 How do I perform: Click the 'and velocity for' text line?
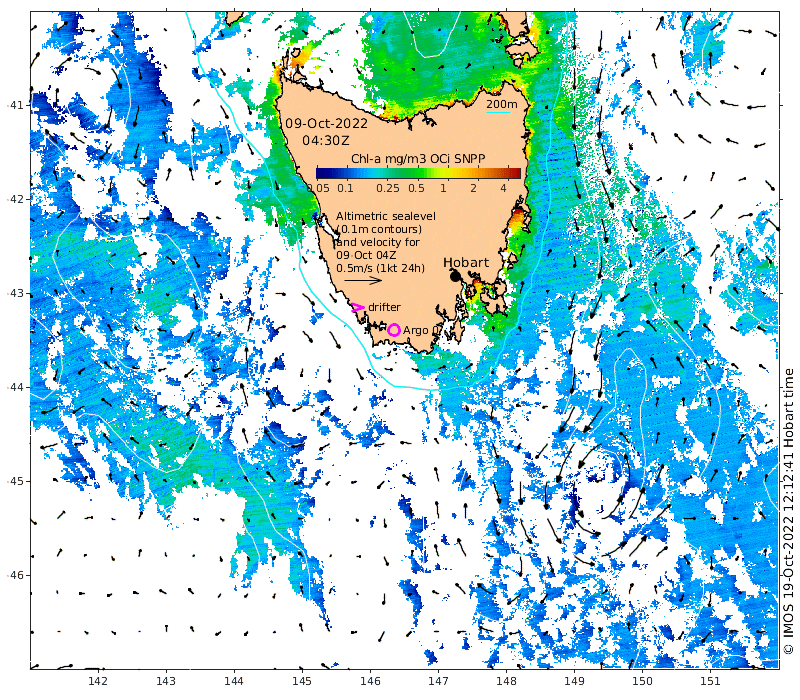[378, 242]
